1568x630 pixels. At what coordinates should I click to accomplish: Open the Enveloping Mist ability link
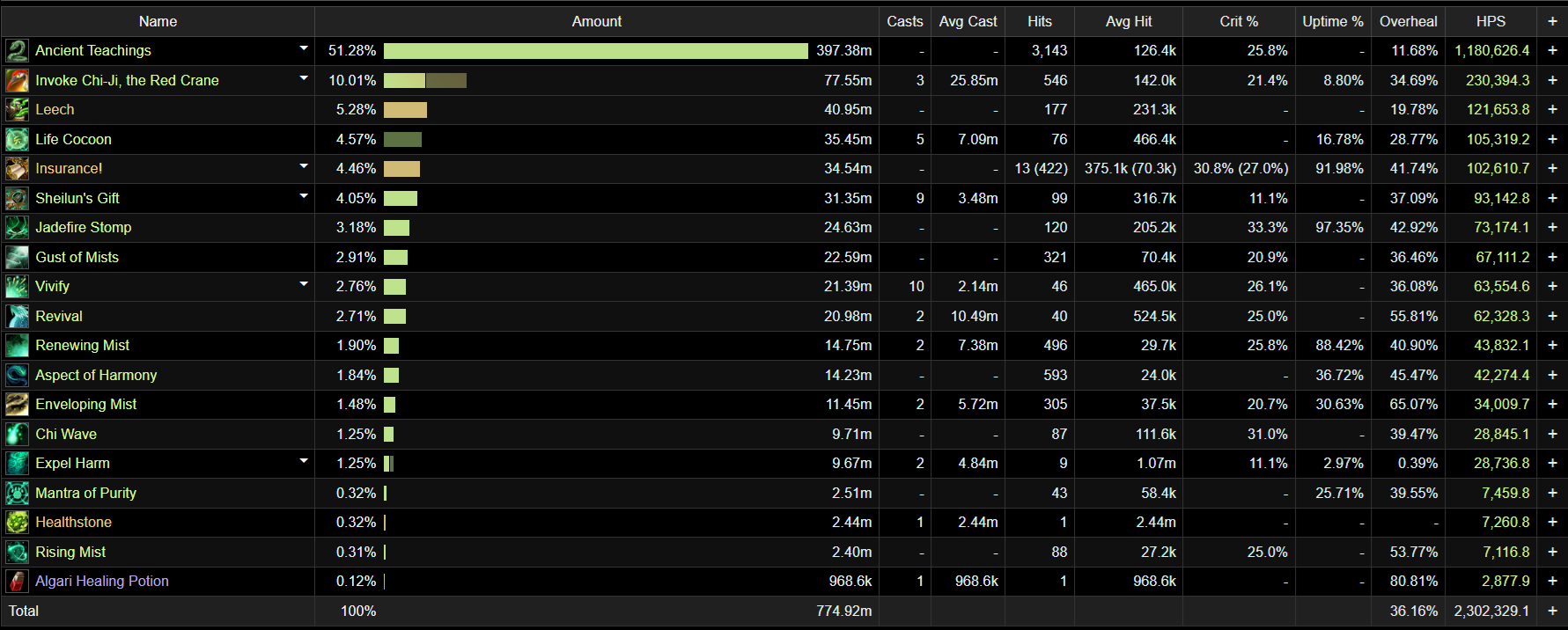coord(86,405)
